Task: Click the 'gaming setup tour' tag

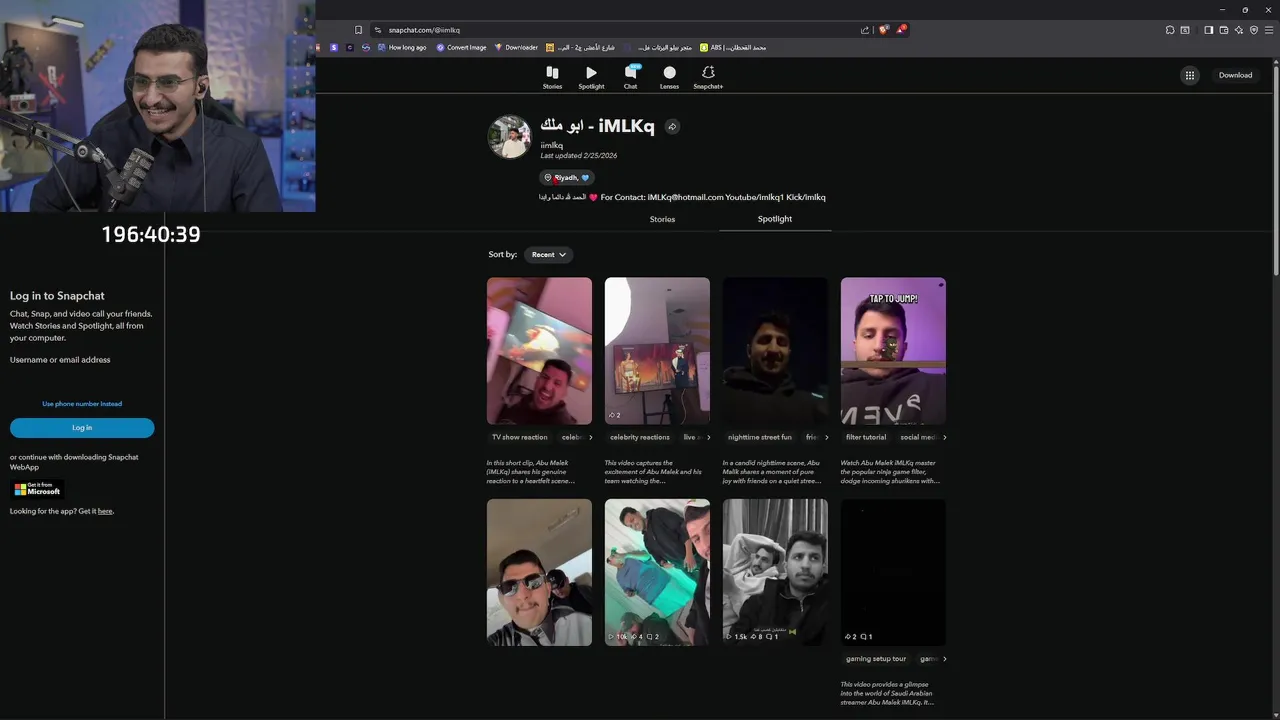Action: (x=876, y=659)
